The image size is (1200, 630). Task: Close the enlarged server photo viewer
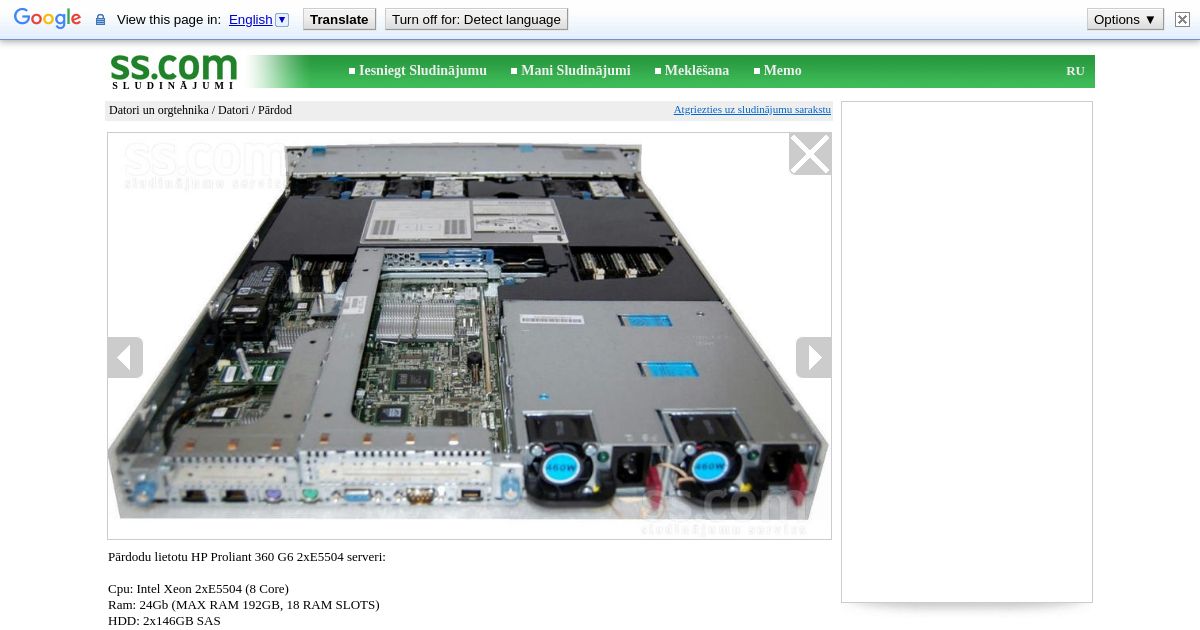coord(810,154)
